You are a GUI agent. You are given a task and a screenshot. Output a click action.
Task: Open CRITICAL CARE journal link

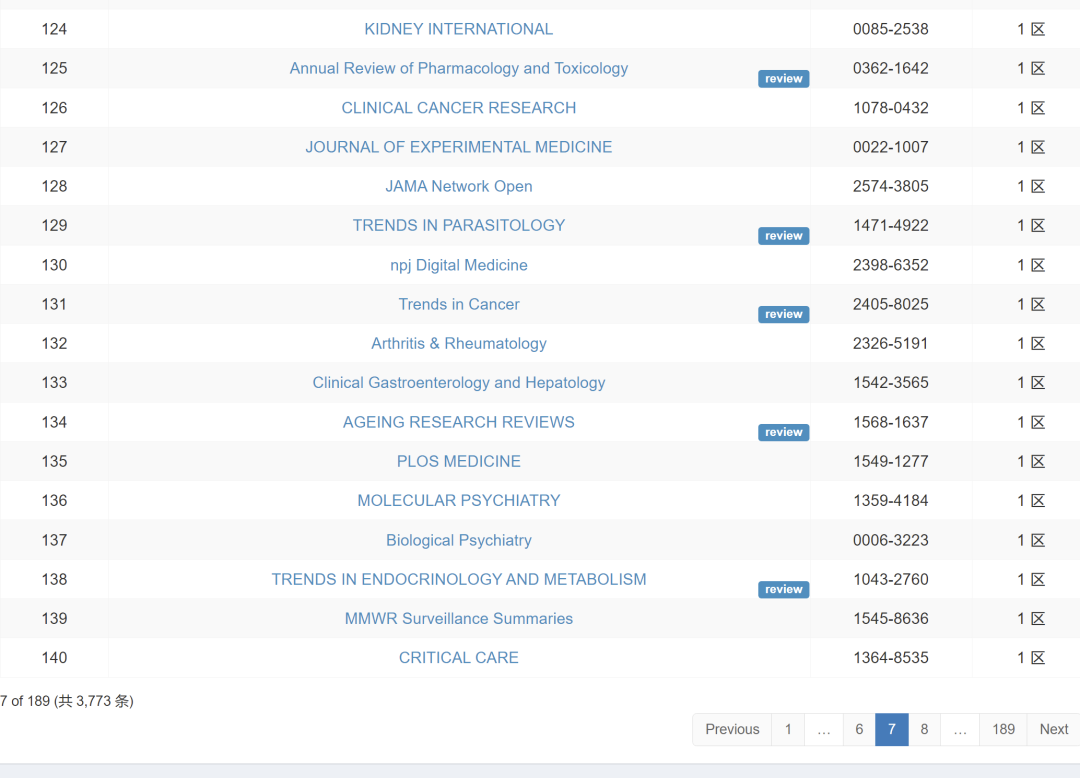(x=459, y=658)
